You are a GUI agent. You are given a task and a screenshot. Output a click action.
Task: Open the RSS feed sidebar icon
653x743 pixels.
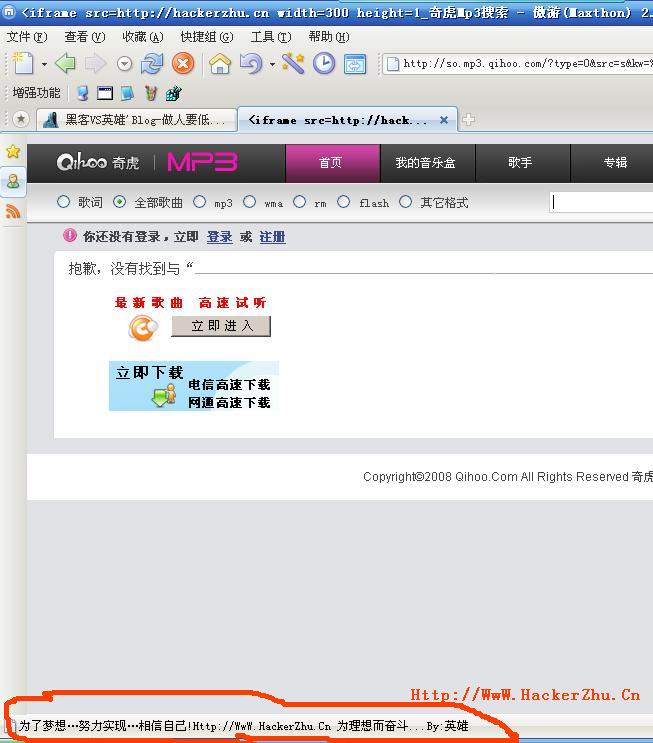13,211
